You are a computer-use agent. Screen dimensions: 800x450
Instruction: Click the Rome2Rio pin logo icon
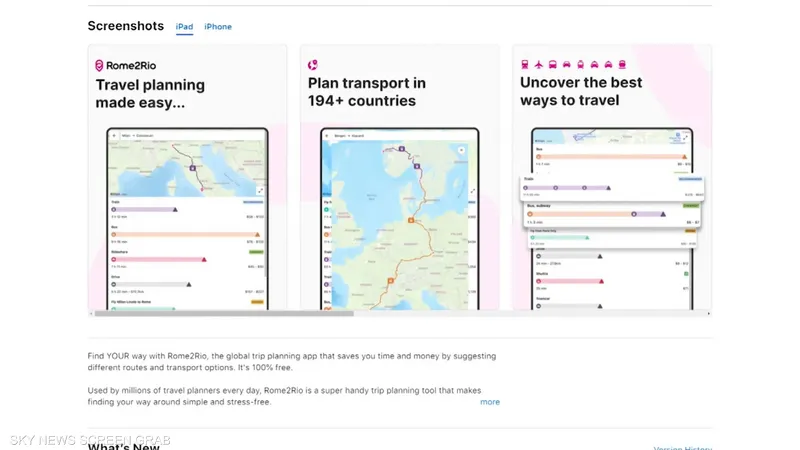[x=99, y=65]
